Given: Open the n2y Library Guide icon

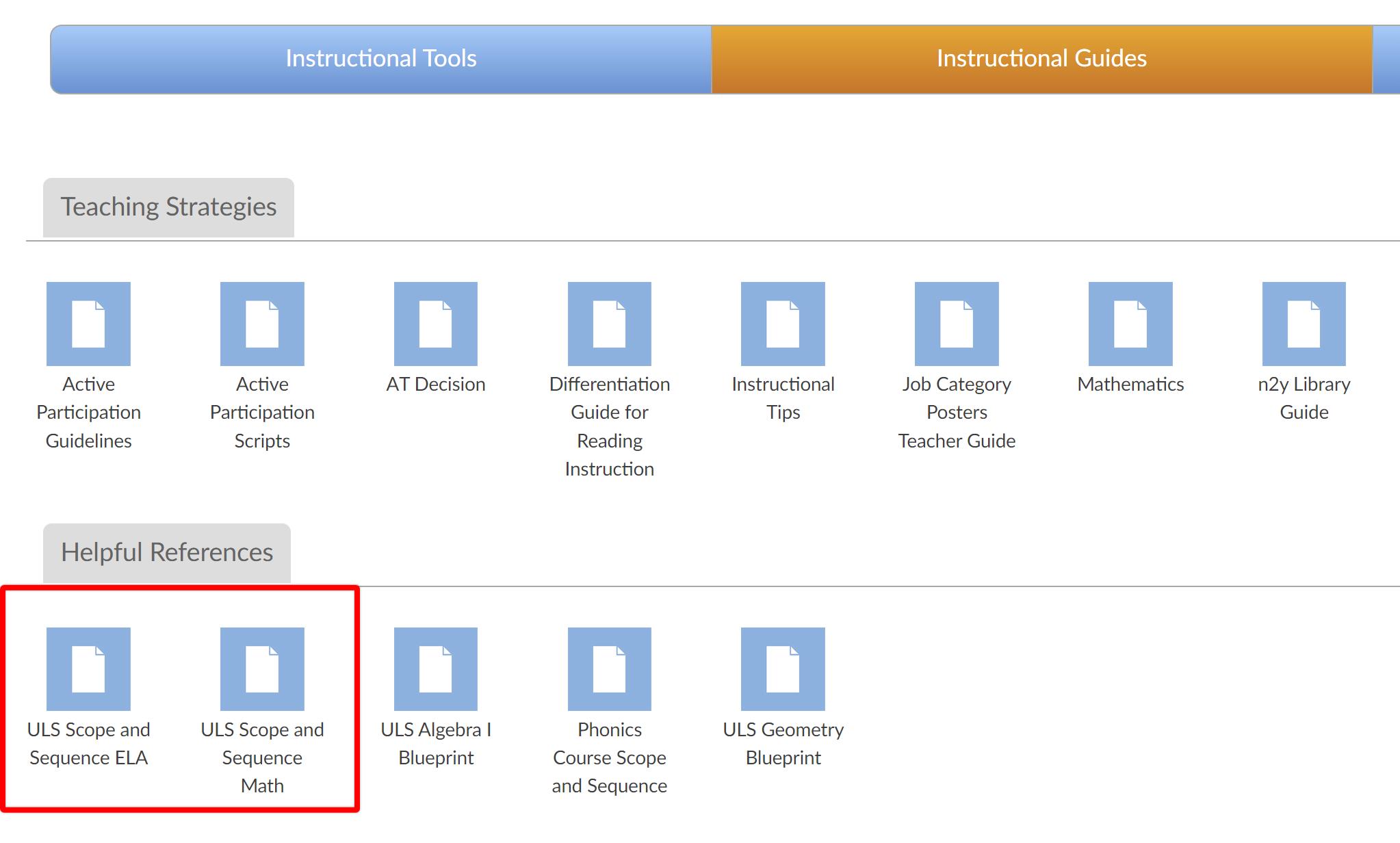Looking at the screenshot, I should coord(1304,324).
